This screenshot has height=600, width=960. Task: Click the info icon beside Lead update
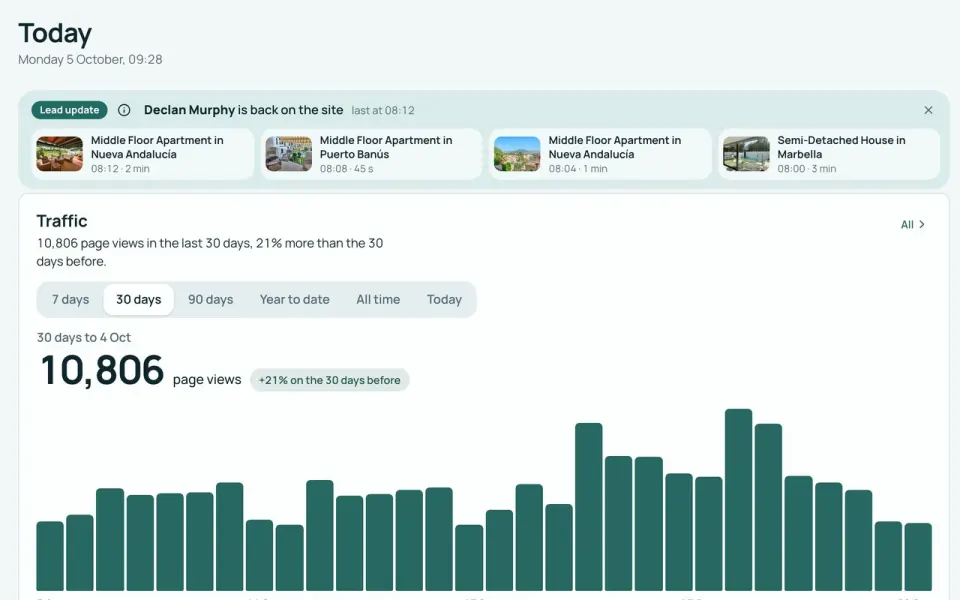pyautogui.click(x=124, y=110)
